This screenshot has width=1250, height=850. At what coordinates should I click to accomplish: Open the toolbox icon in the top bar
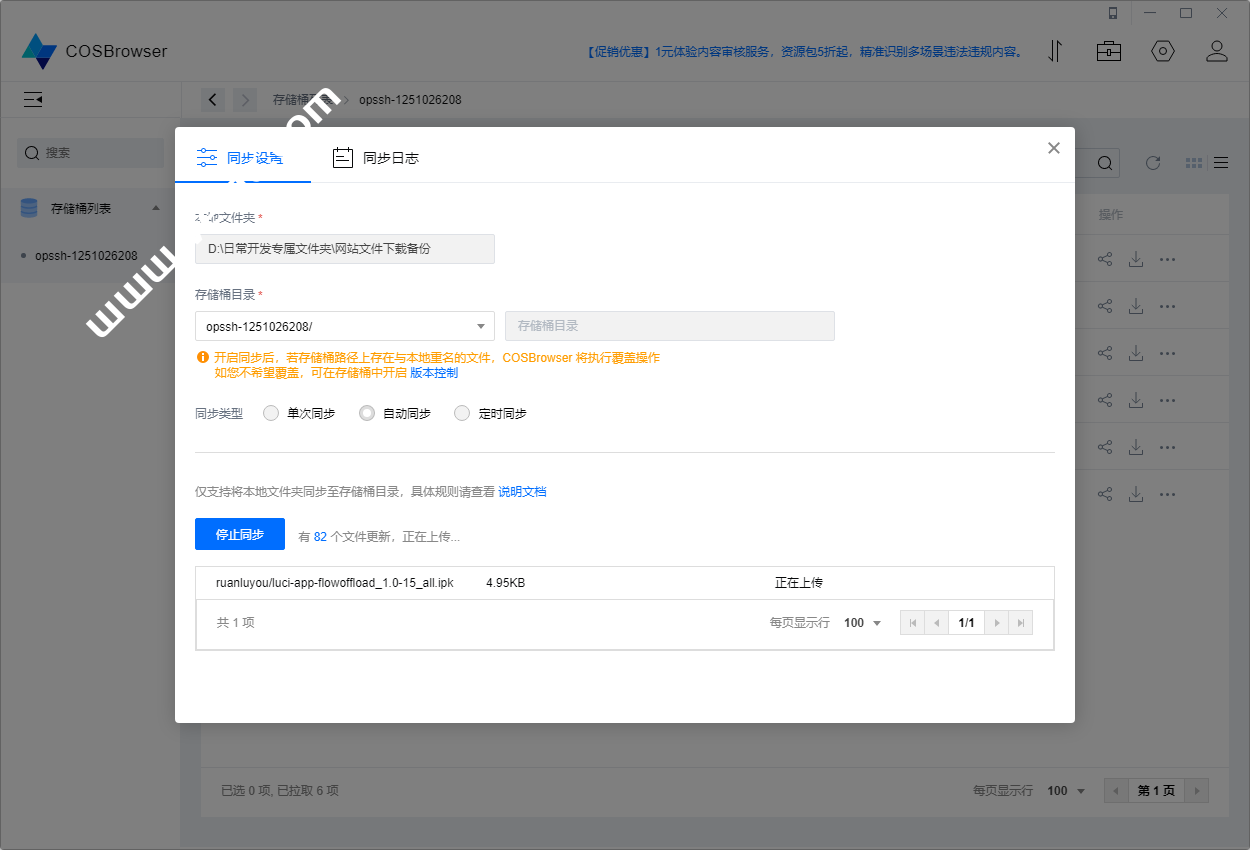pos(1108,50)
